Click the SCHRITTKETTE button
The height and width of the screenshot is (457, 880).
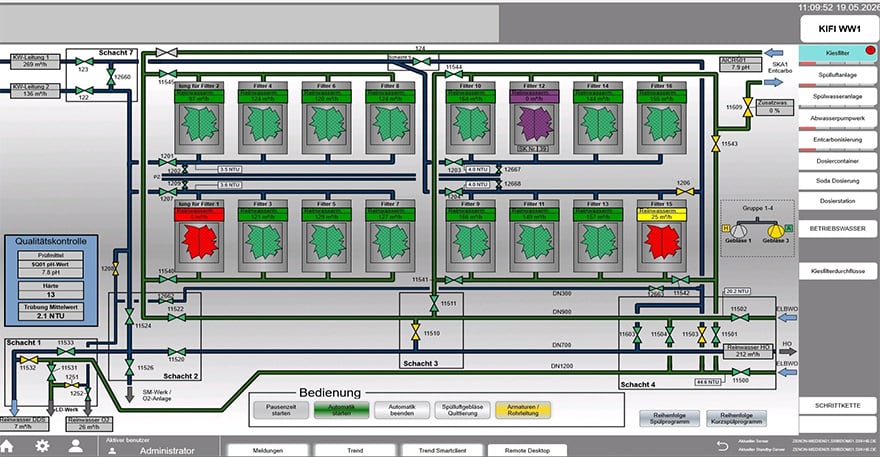click(x=837, y=405)
